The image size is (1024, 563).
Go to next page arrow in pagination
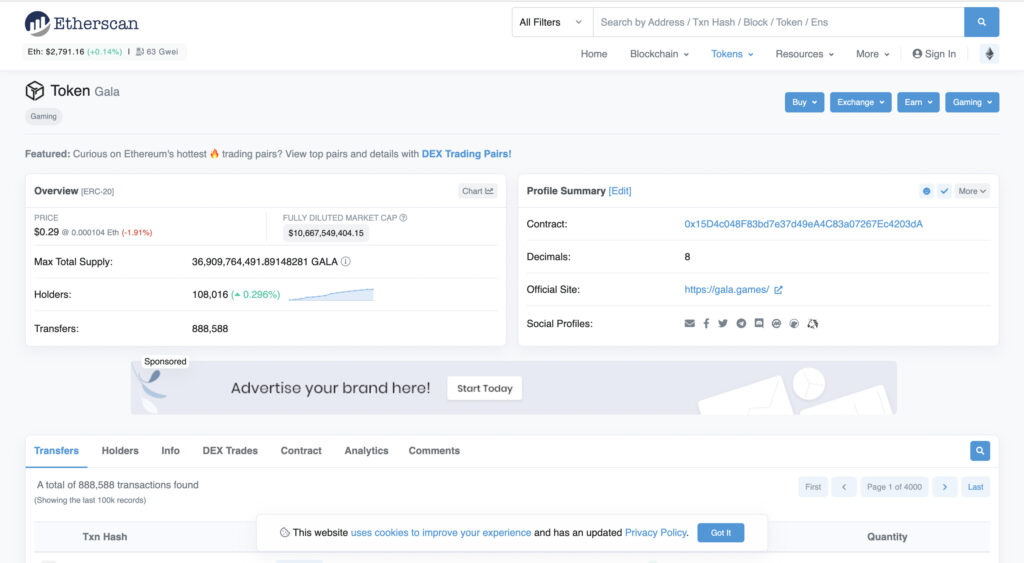[944, 487]
